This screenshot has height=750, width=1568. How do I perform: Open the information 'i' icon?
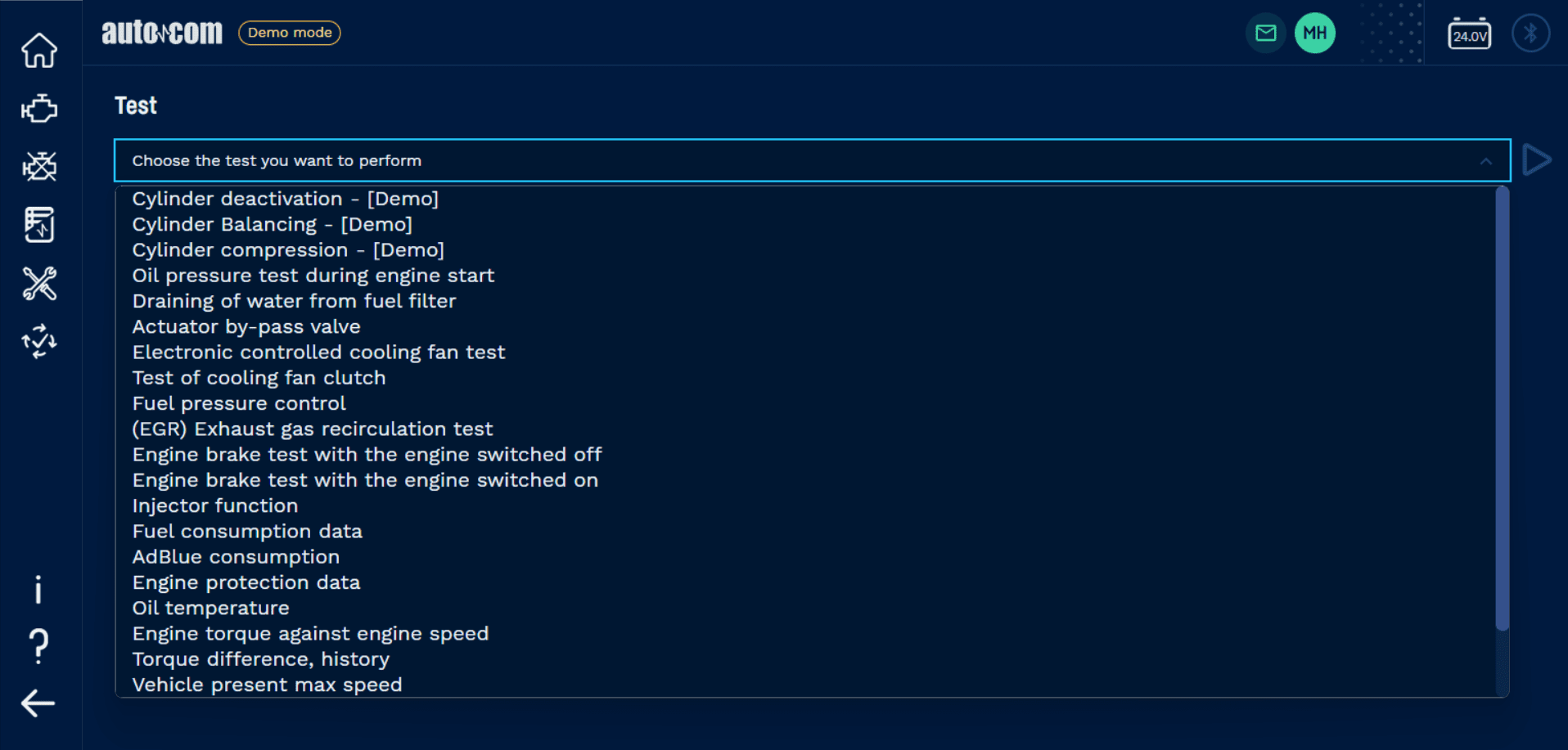[38, 590]
